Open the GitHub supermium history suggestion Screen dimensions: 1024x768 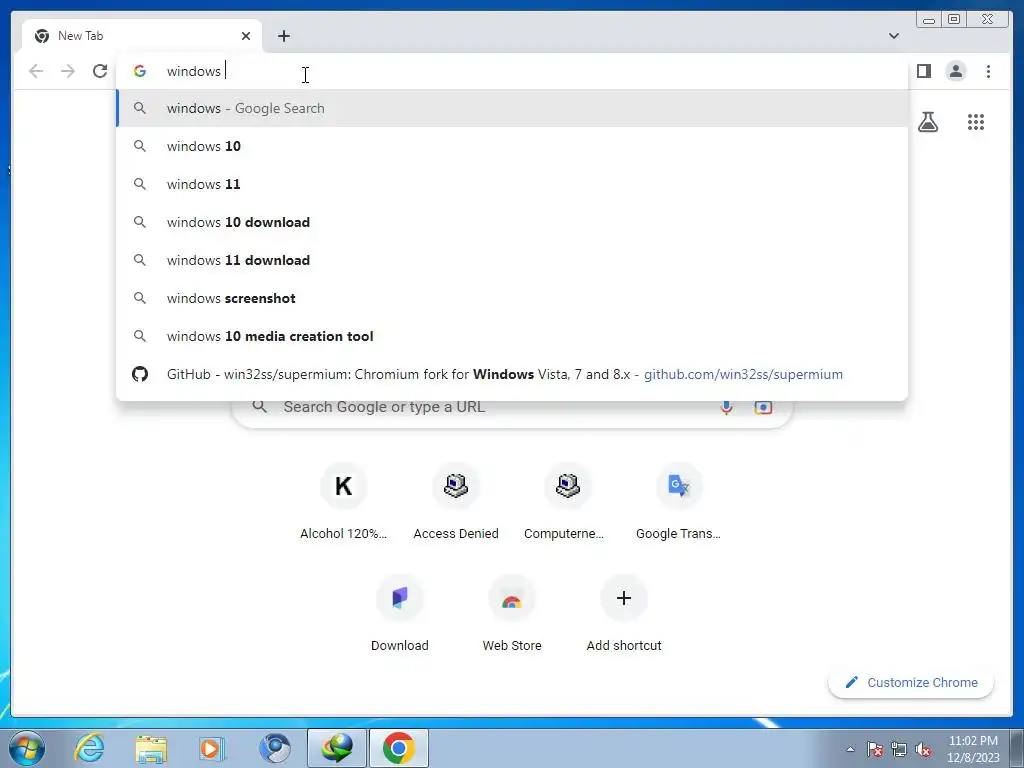click(x=512, y=374)
